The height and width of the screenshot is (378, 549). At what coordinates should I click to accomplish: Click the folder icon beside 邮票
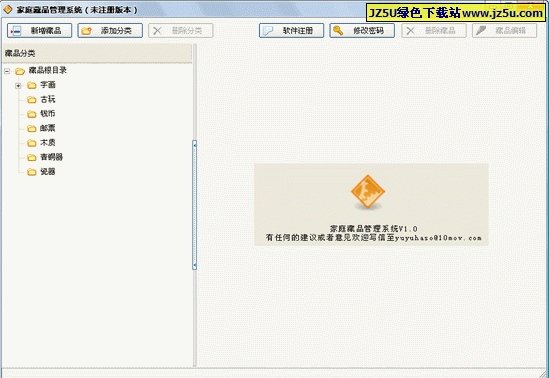coord(32,128)
